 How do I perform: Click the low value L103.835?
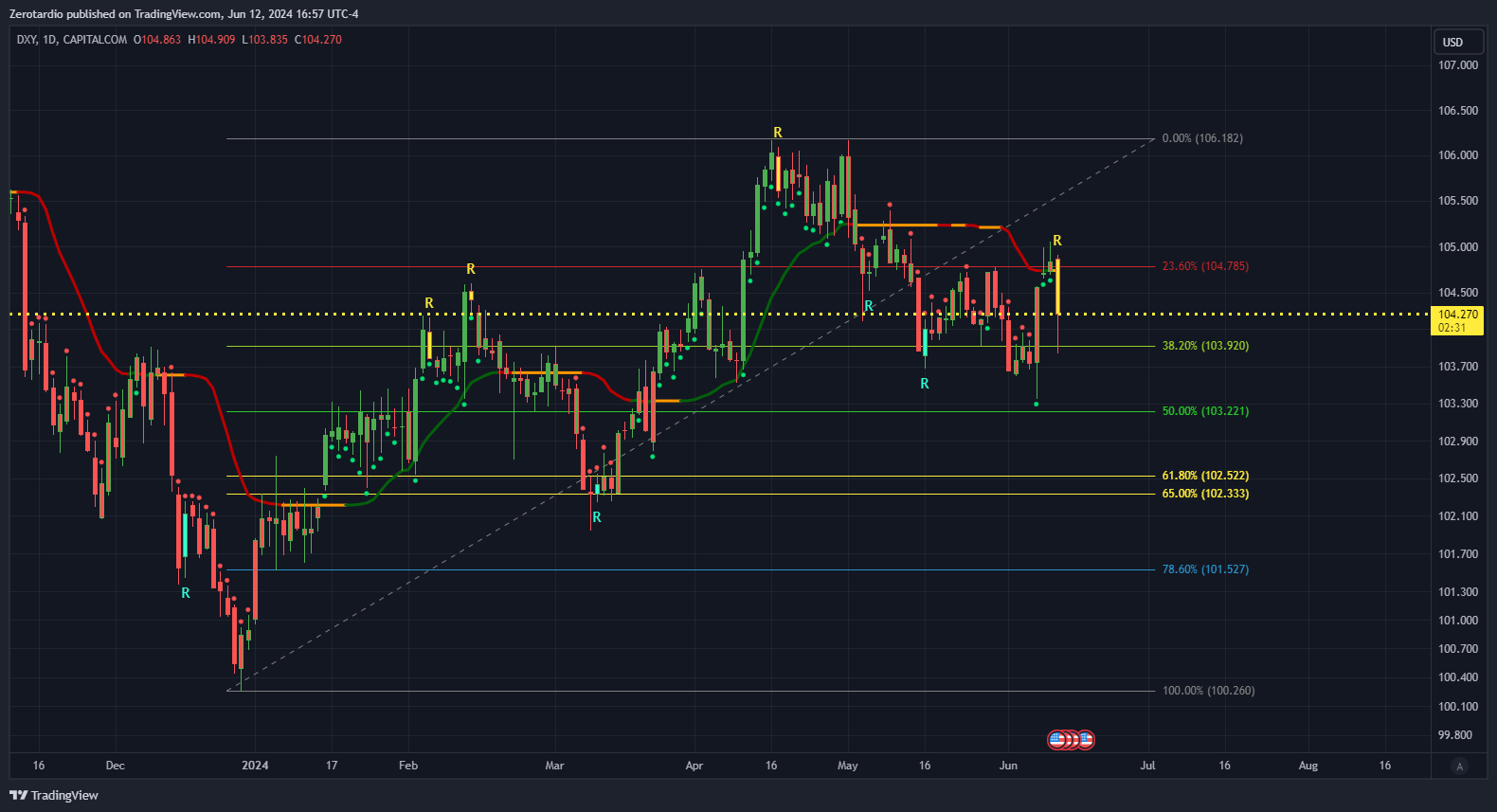click(264, 40)
